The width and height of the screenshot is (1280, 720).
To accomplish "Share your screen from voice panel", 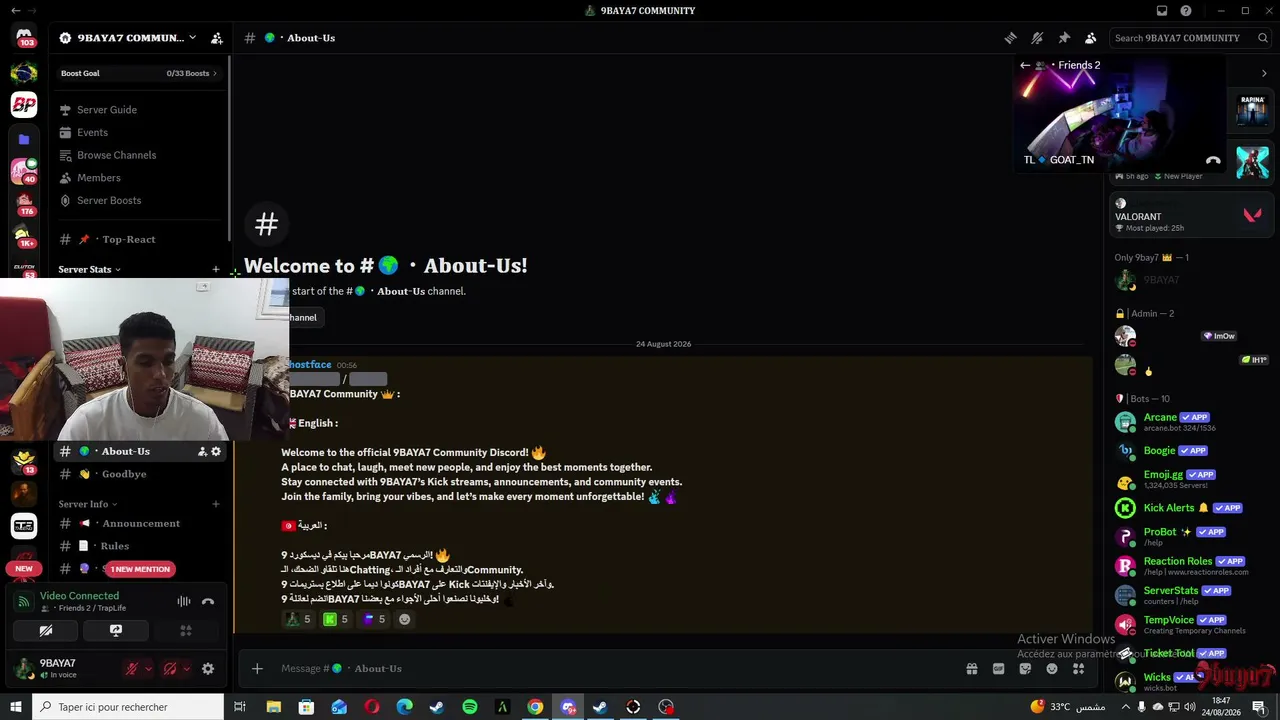I will point(116,631).
